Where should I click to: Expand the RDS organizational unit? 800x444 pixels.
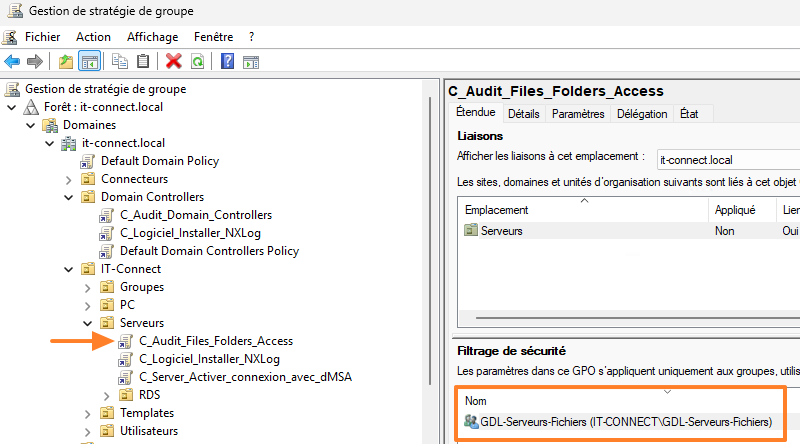click(106, 395)
